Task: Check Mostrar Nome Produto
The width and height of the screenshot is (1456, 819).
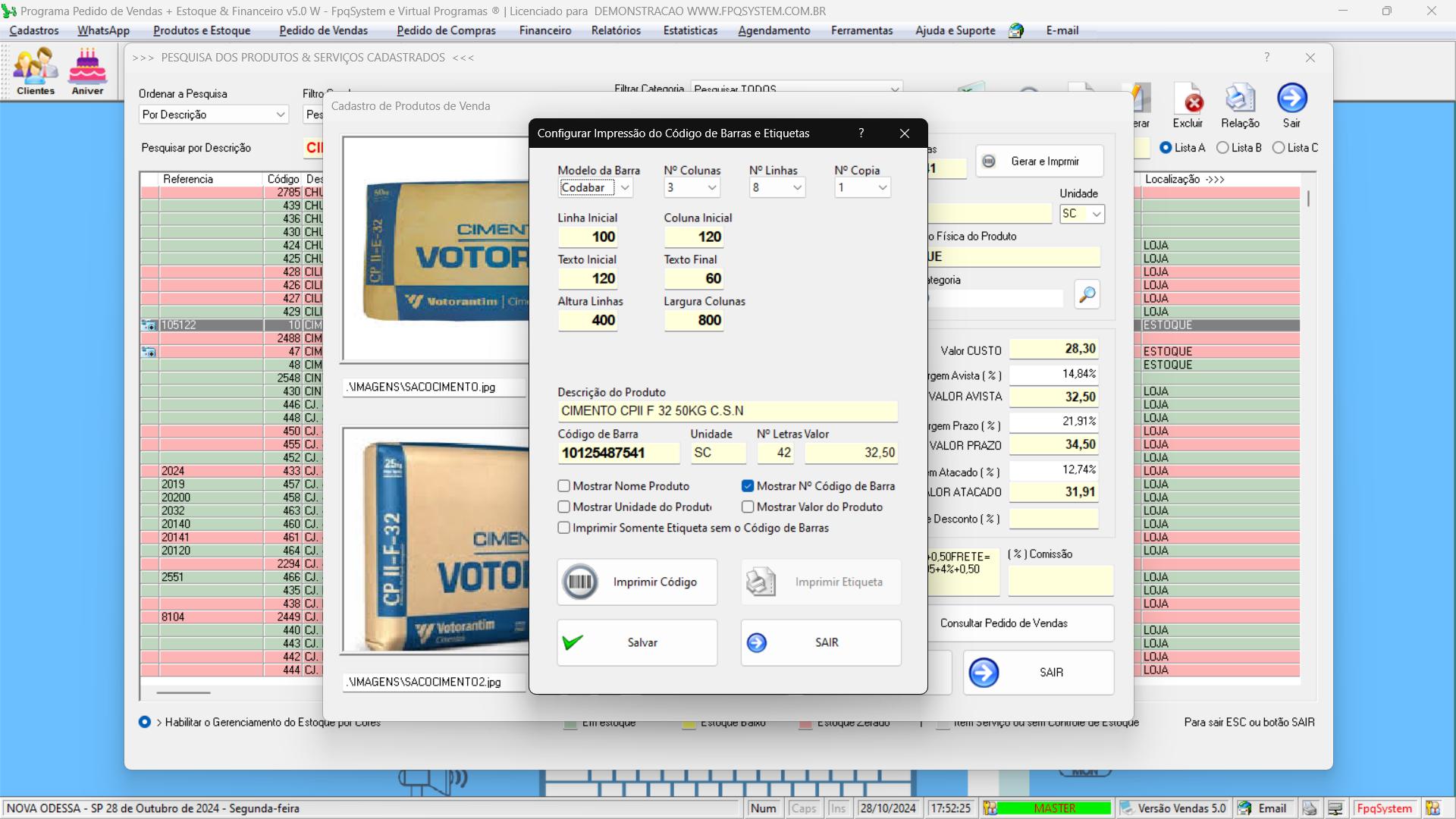Action: [563, 486]
